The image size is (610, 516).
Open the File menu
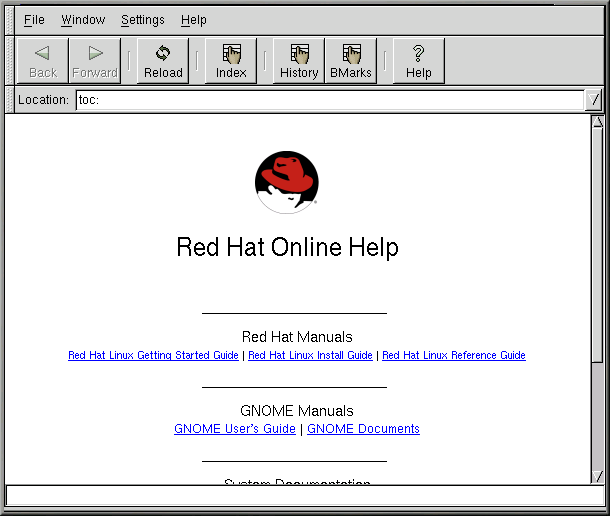34,20
